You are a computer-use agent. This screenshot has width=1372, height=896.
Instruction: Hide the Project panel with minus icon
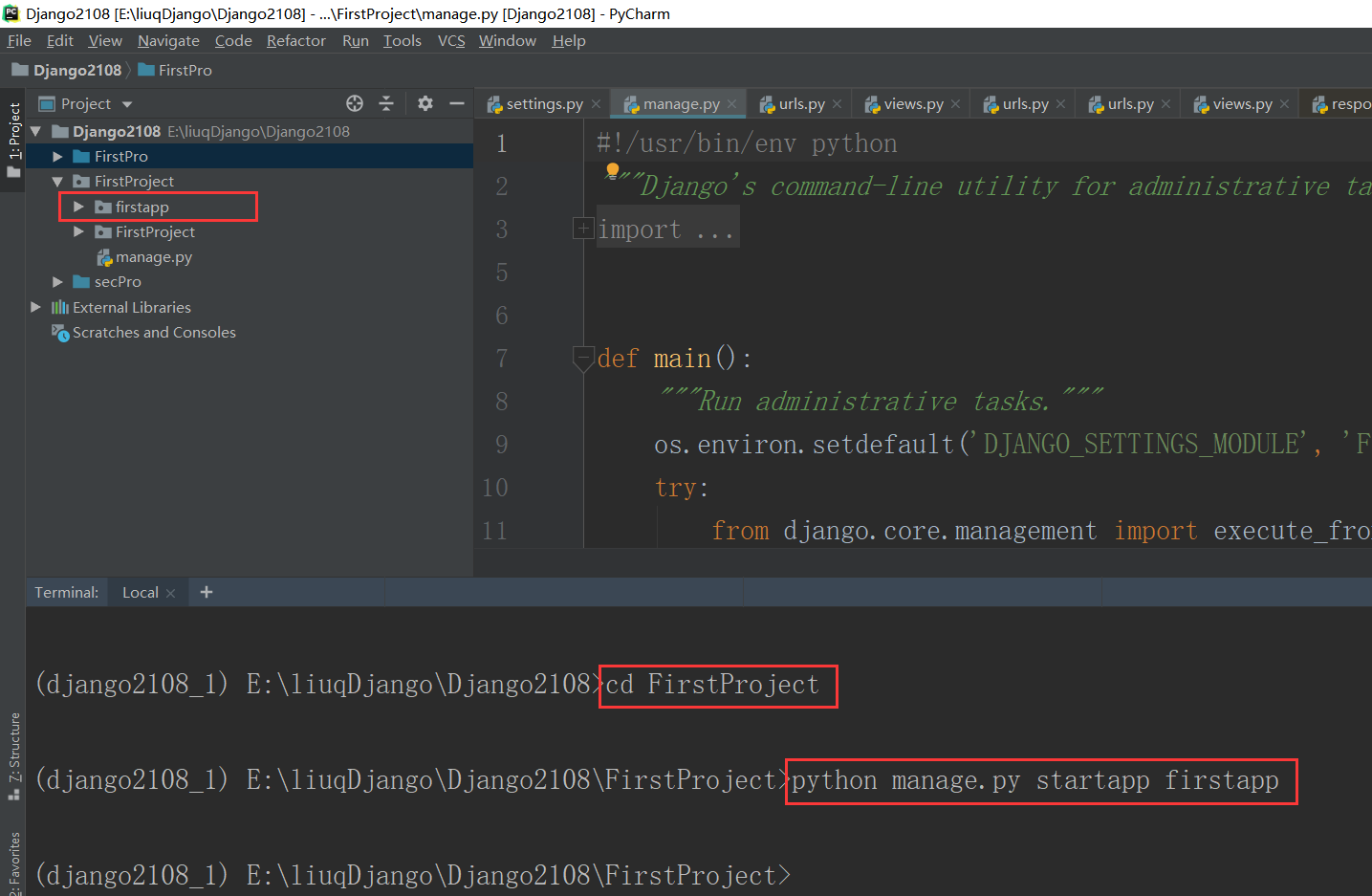457,103
